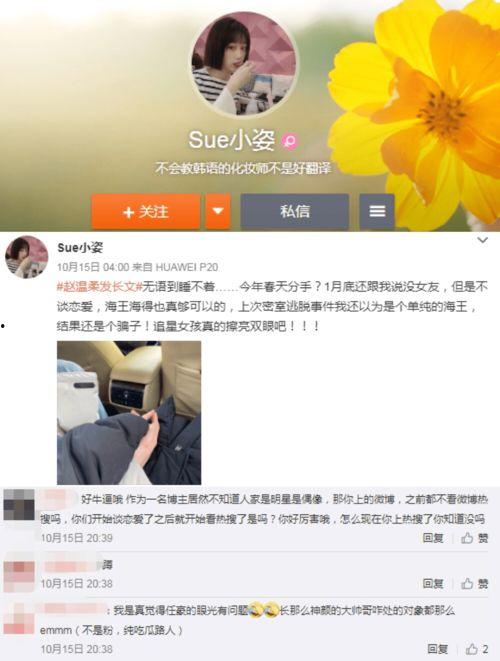This screenshot has height=661, width=500.
Task: Open the first commenter's blurred avatar
Action: [x=19, y=505]
